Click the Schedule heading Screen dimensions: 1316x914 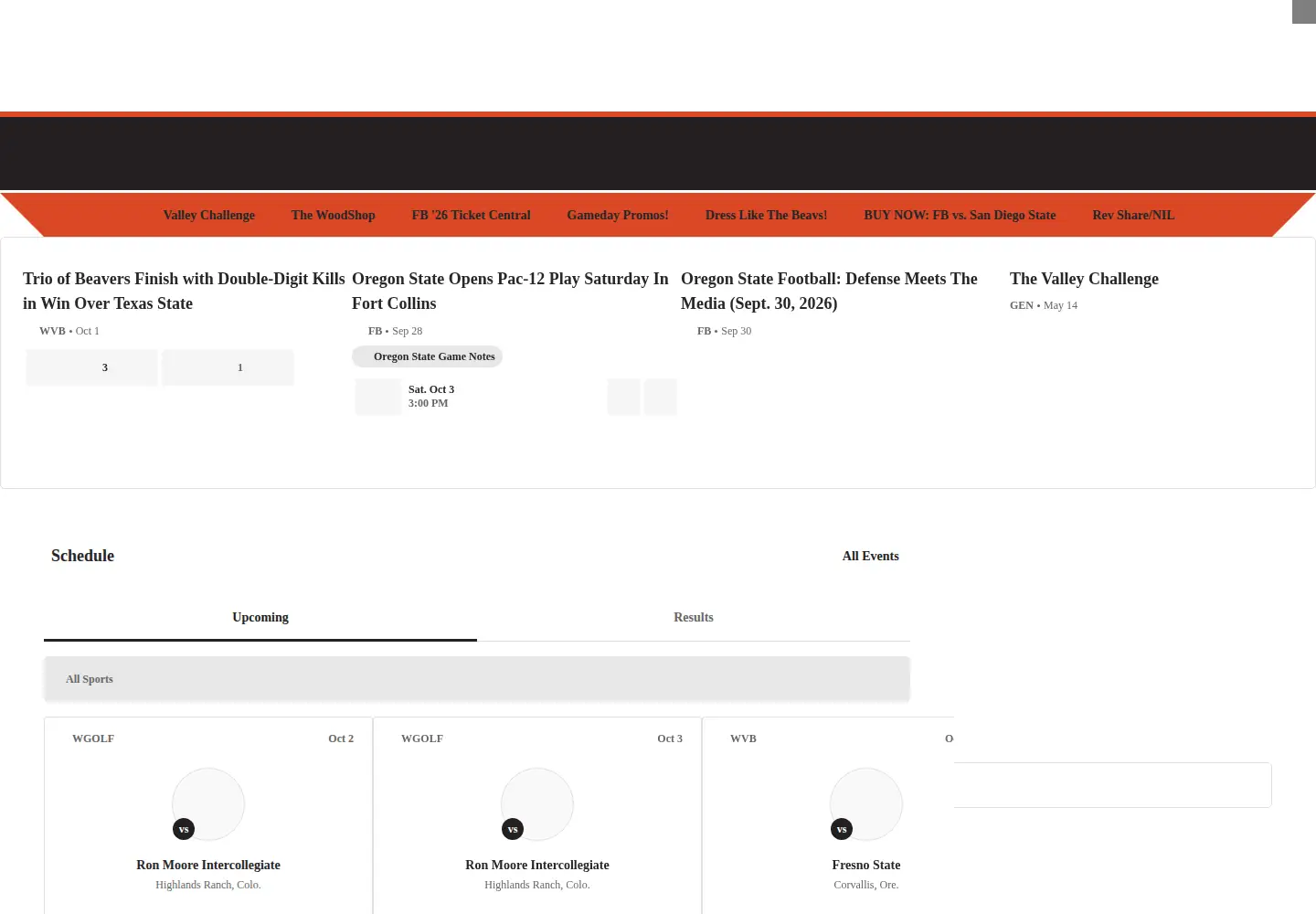click(x=82, y=556)
